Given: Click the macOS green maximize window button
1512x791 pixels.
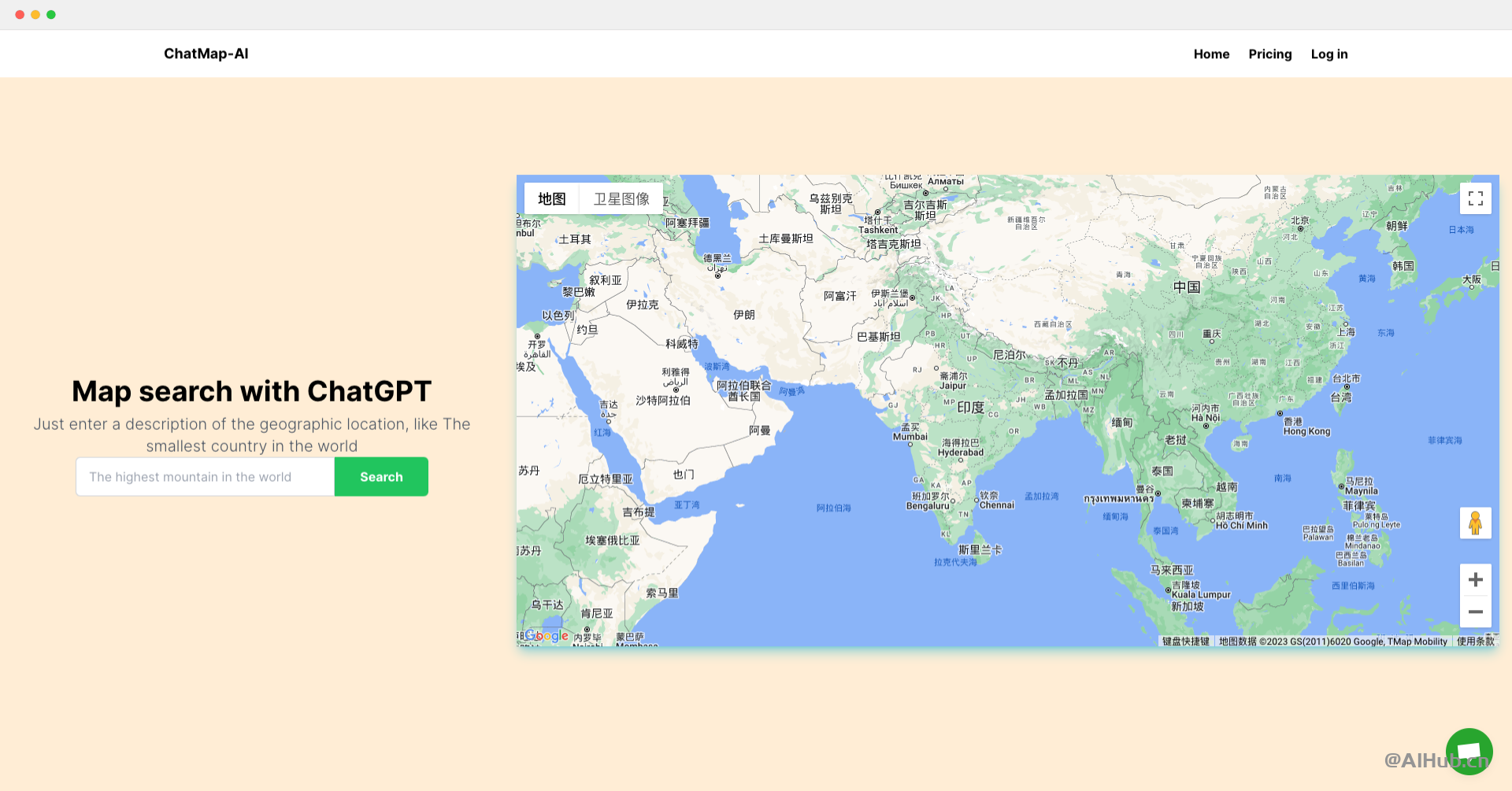Looking at the screenshot, I should 51,14.
